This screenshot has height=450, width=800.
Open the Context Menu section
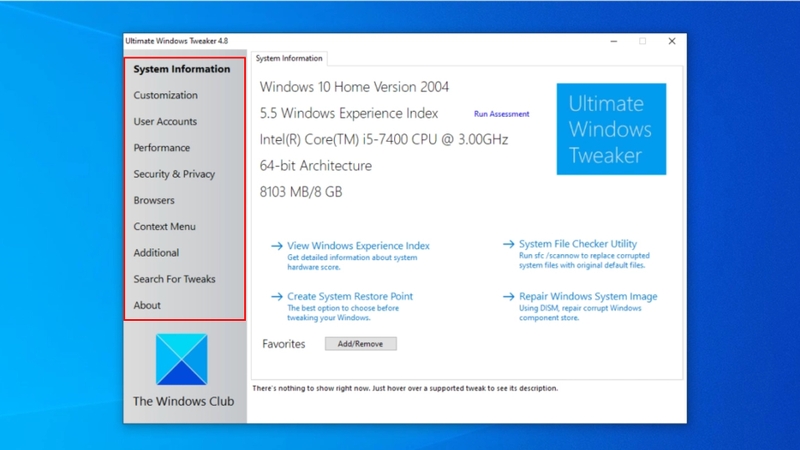164,227
